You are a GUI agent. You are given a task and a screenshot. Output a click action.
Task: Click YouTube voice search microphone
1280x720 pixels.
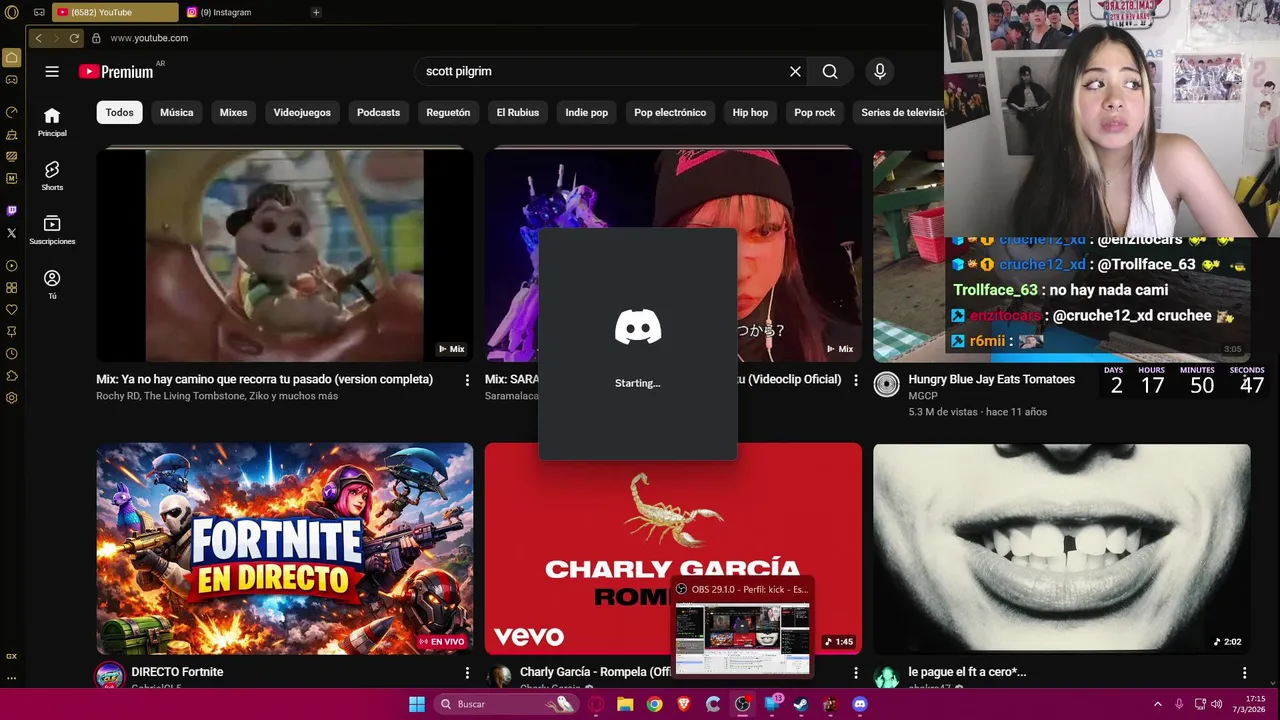[880, 71]
